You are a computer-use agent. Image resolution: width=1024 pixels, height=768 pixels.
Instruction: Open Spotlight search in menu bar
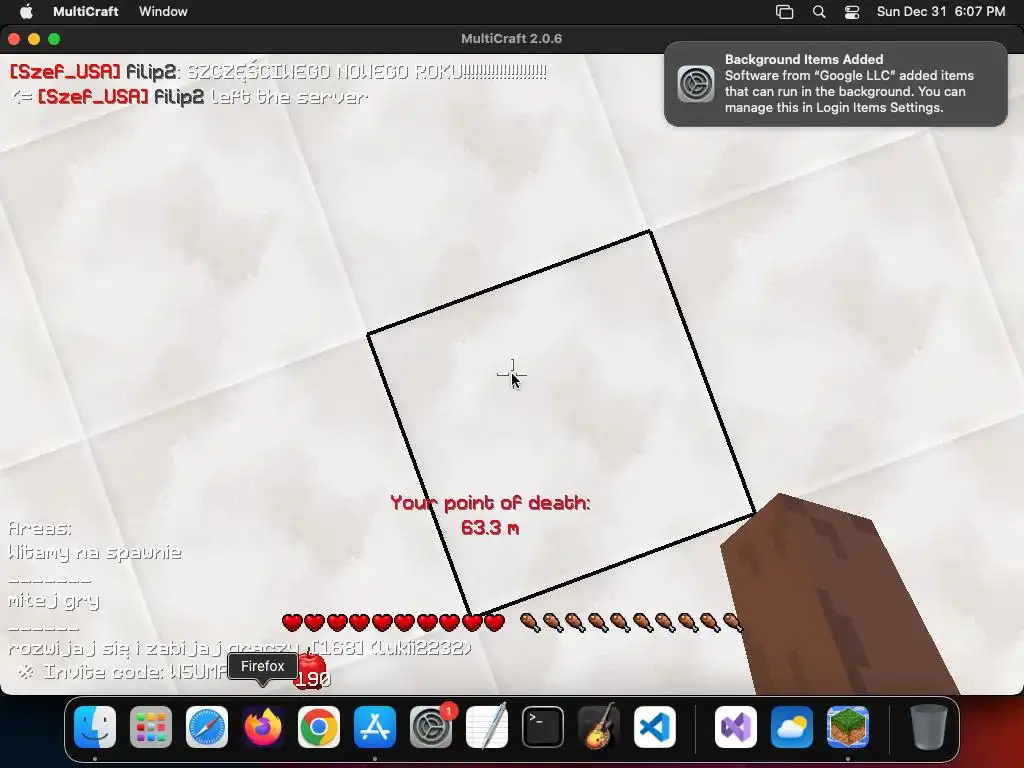click(819, 12)
